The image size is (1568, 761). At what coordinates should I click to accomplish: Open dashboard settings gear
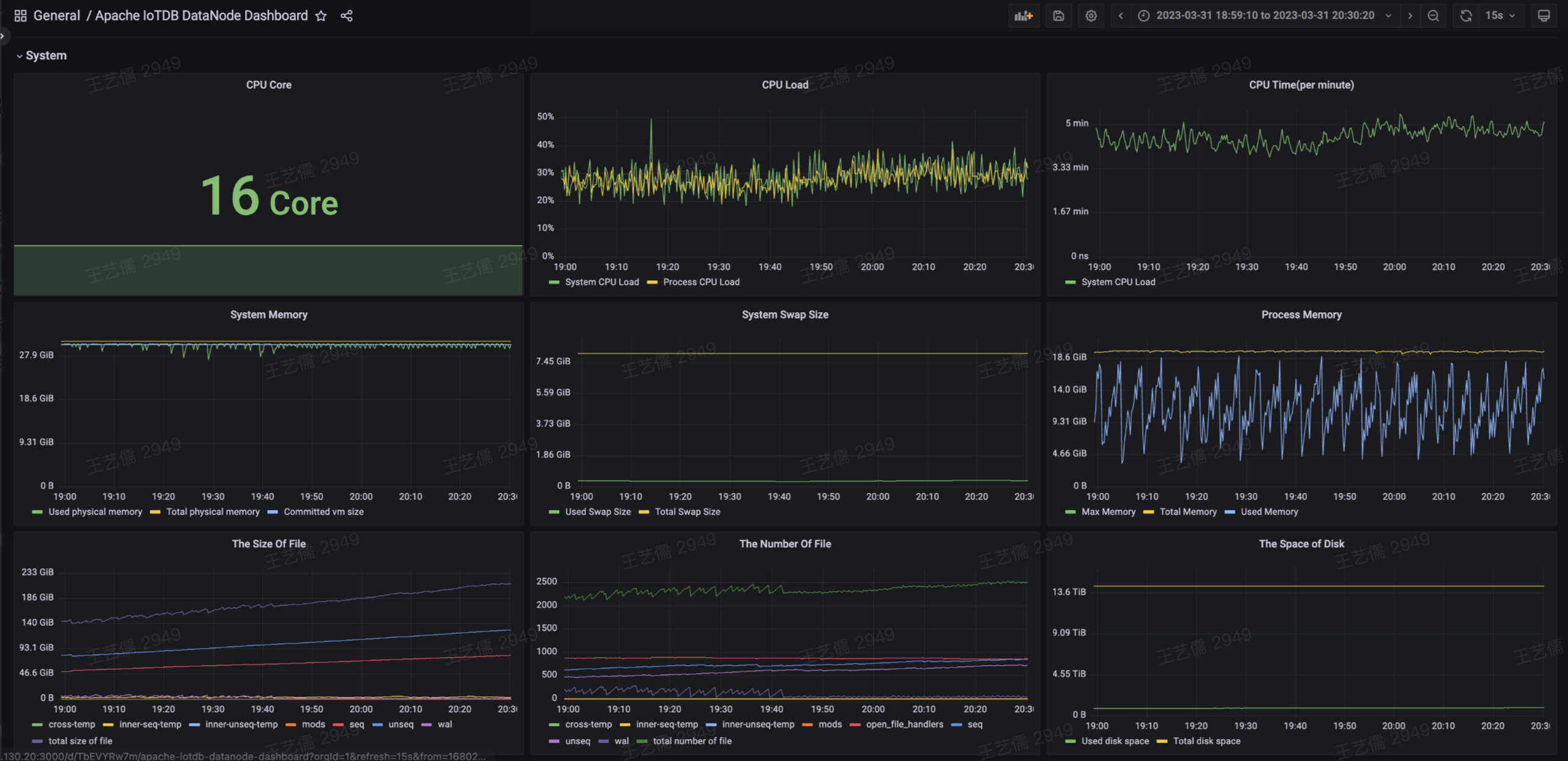[1091, 16]
